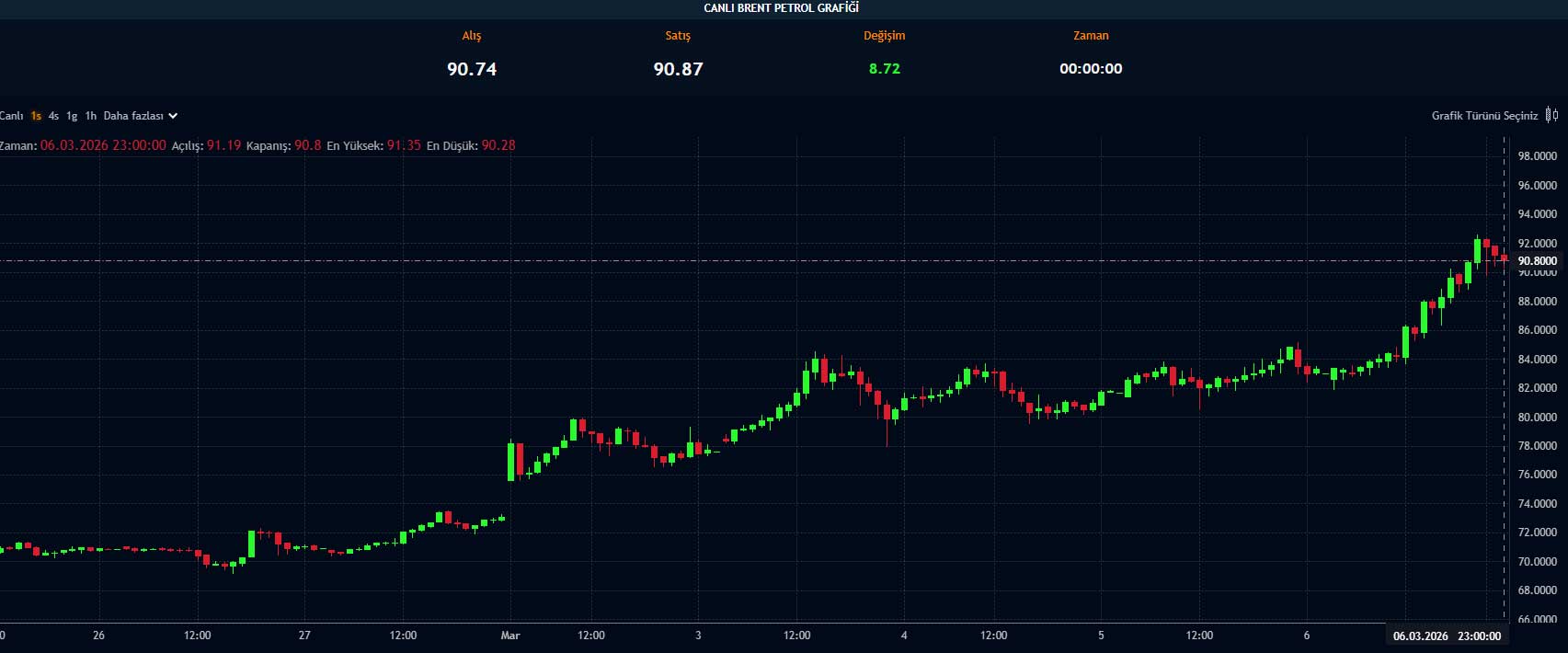Click the 98.0000 level on the price axis
Screen dimensions: 1568x653
coord(1537,156)
